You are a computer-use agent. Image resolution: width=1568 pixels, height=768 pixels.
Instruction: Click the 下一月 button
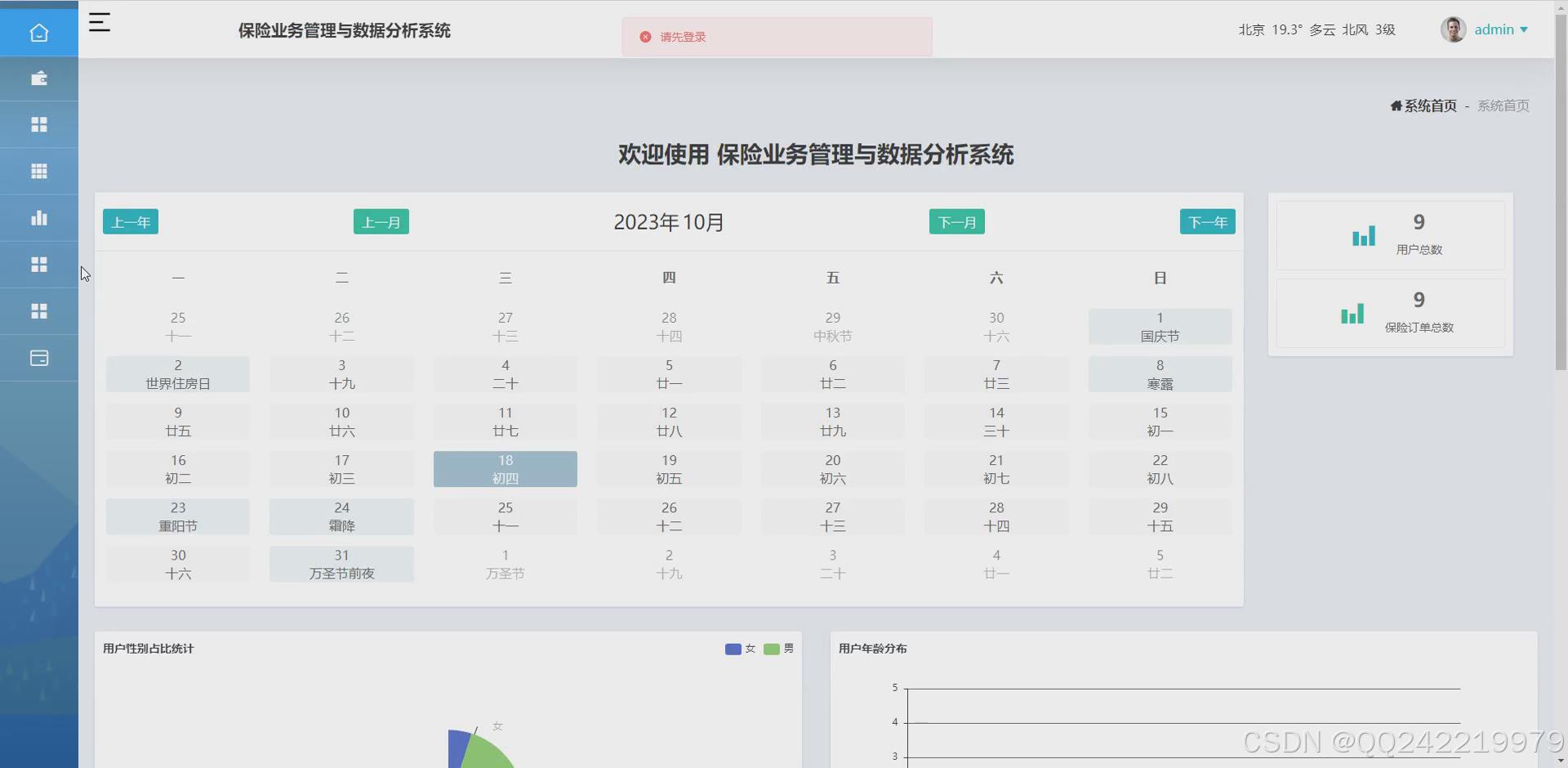[956, 221]
